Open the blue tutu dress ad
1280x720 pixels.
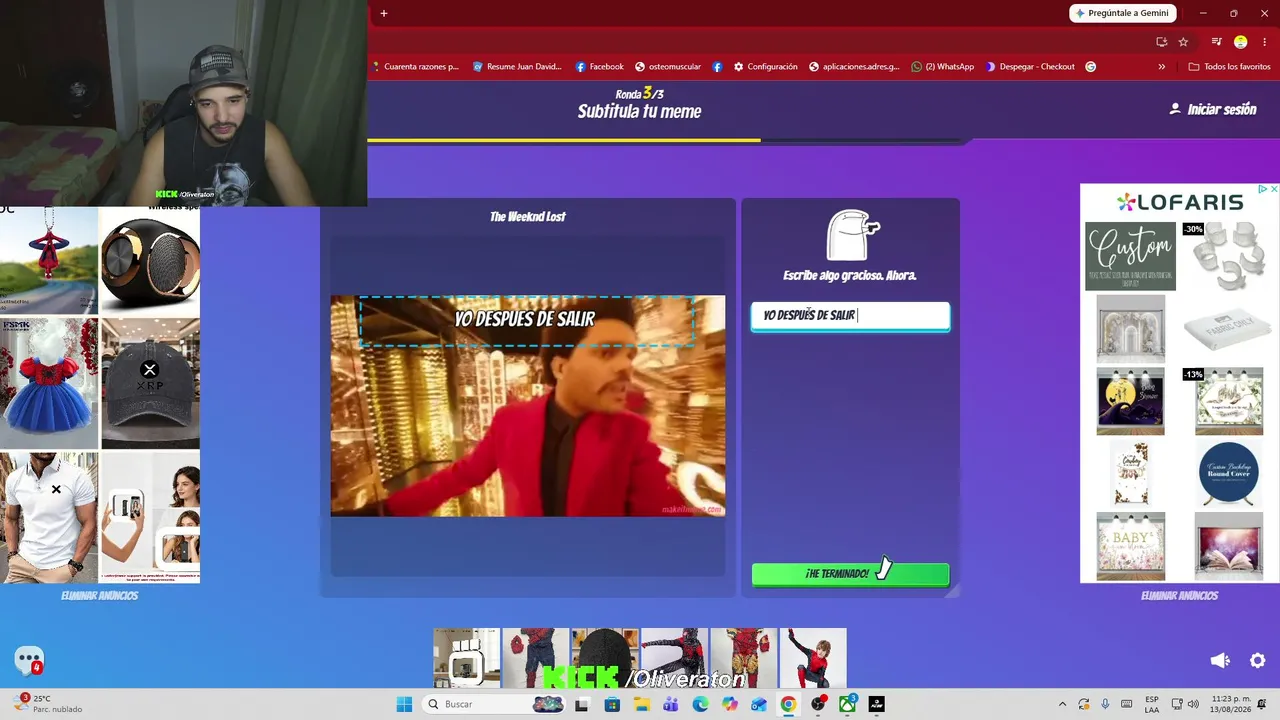(x=49, y=383)
